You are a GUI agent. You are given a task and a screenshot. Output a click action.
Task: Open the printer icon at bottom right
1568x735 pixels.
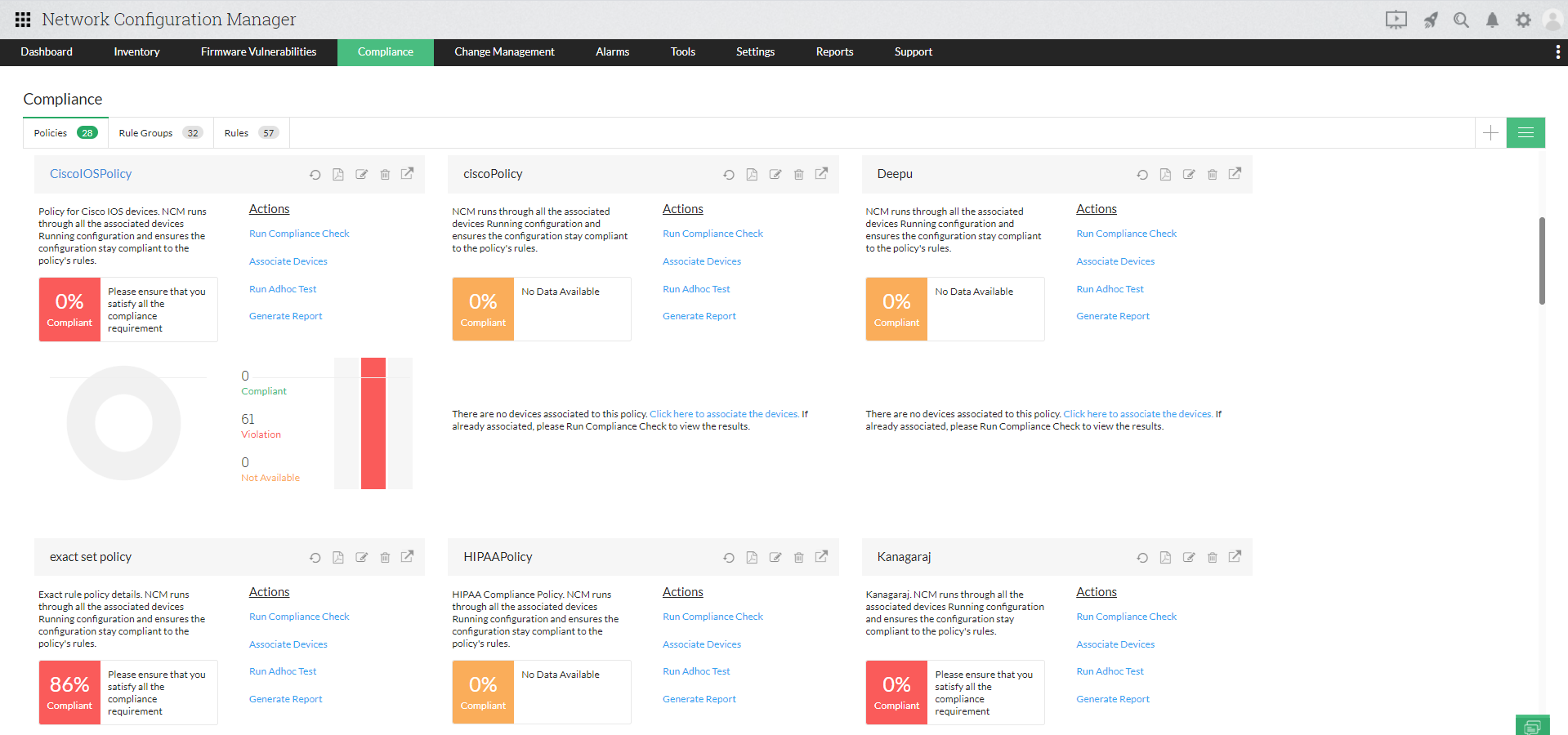[x=1532, y=725]
